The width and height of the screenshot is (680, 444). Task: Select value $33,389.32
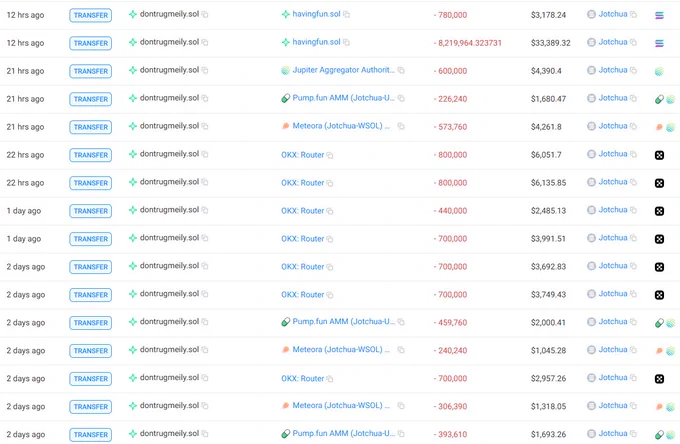click(x=550, y=43)
